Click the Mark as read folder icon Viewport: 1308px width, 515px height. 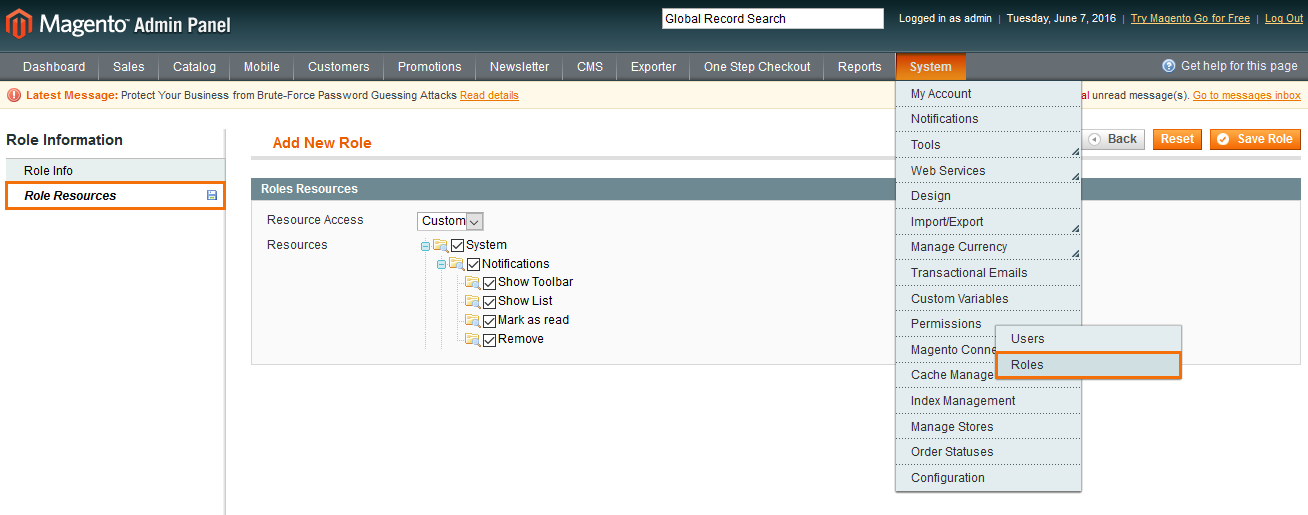[x=473, y=321]
